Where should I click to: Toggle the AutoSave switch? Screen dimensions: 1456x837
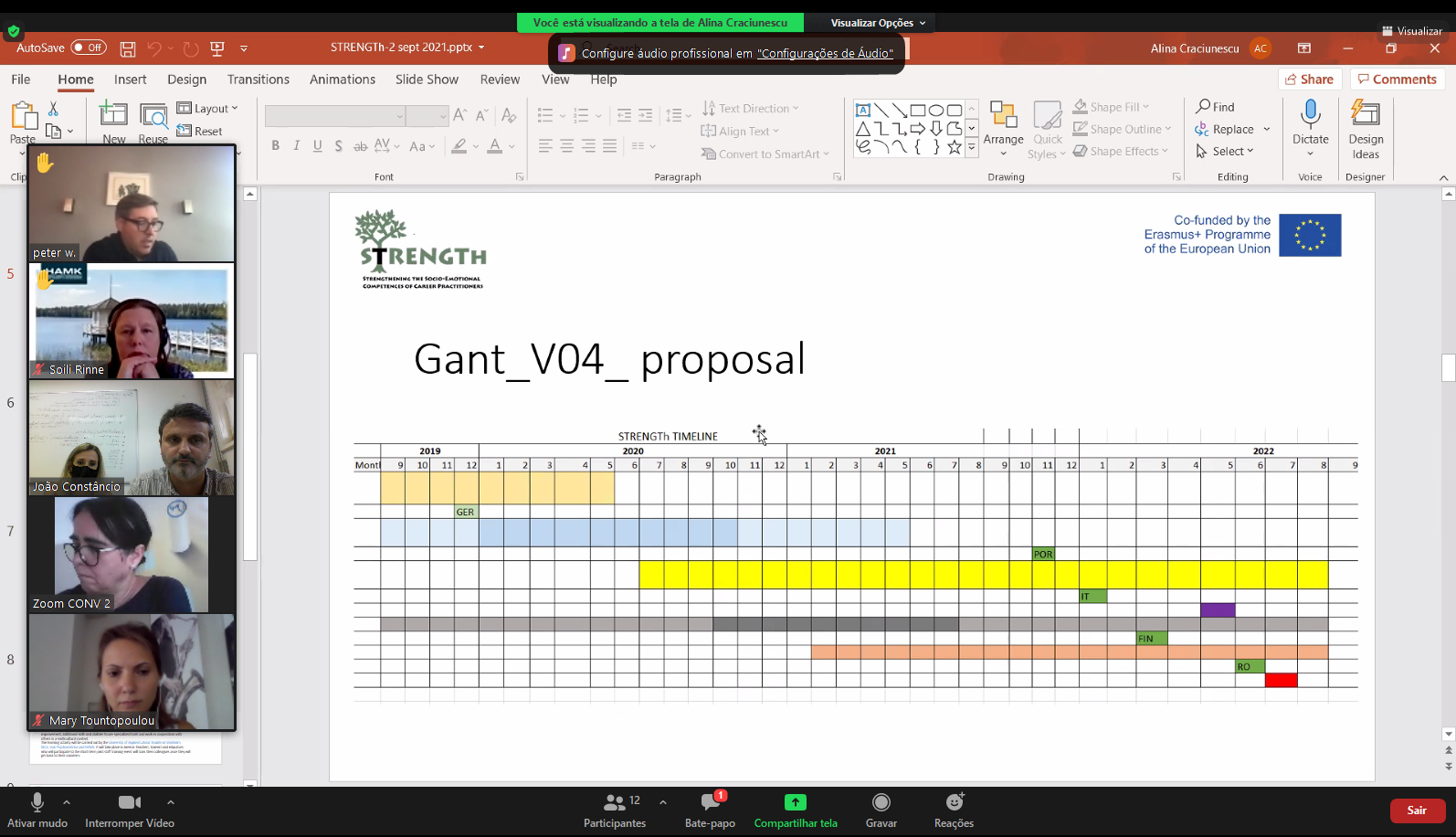89,48
